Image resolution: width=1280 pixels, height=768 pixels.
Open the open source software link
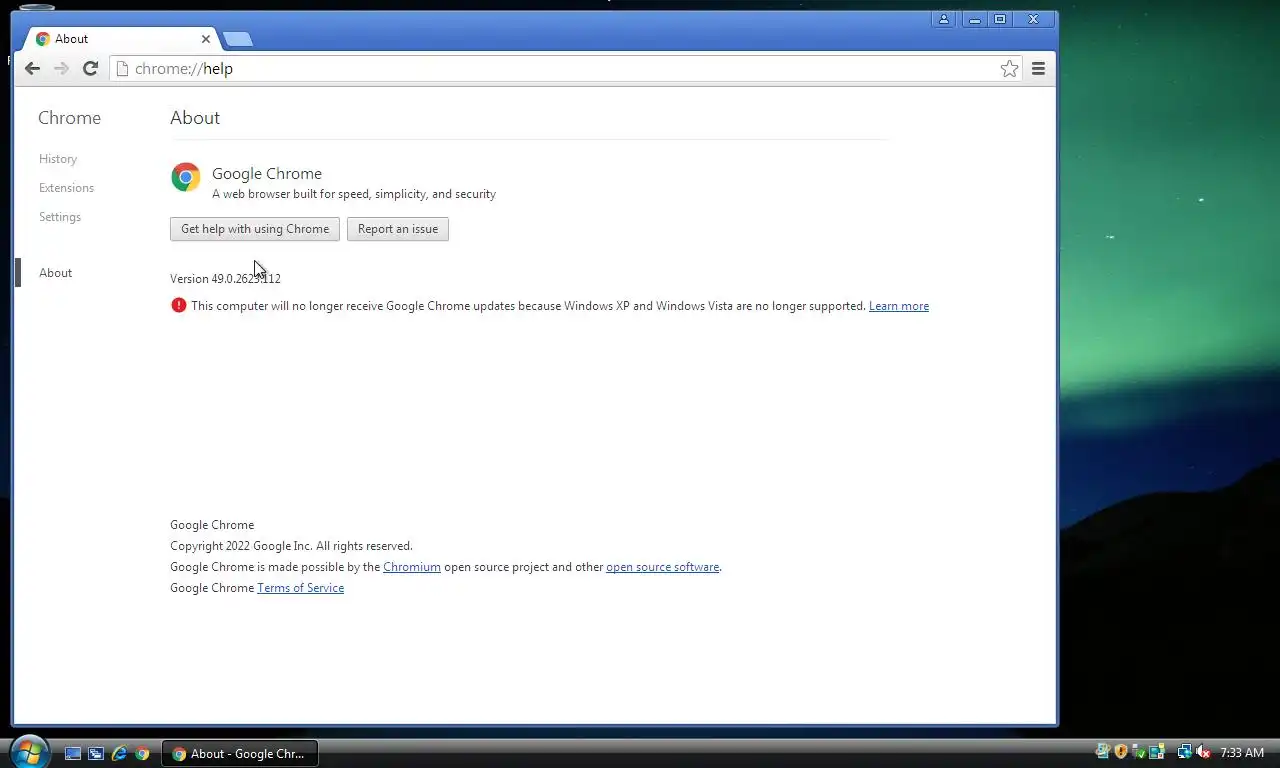tap(663, 567)
